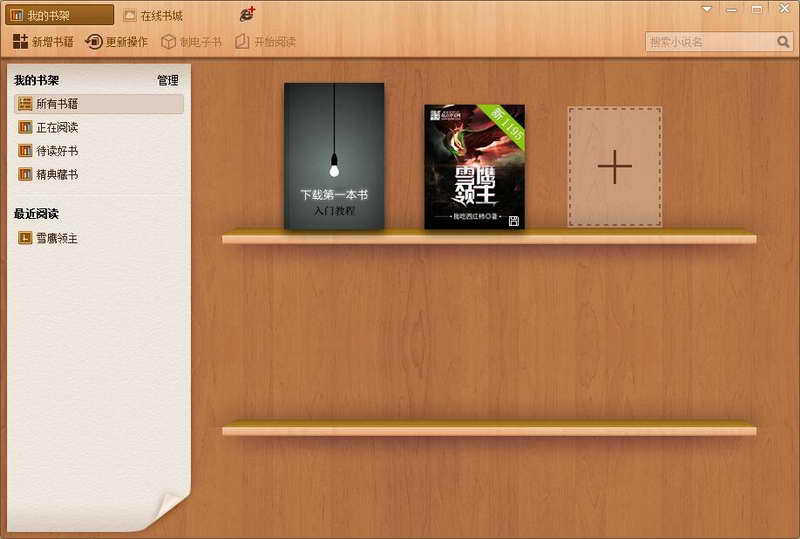This screenshot has height=539, width=800.
Task: Select the 精典藏书 category
Action: click(98, 174)
